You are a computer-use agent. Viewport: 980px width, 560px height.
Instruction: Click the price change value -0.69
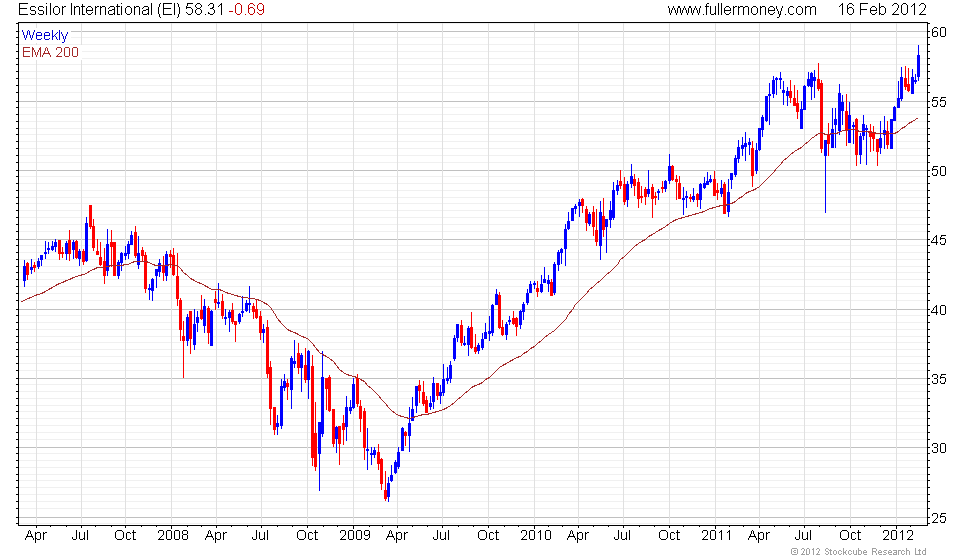point(246,9)
